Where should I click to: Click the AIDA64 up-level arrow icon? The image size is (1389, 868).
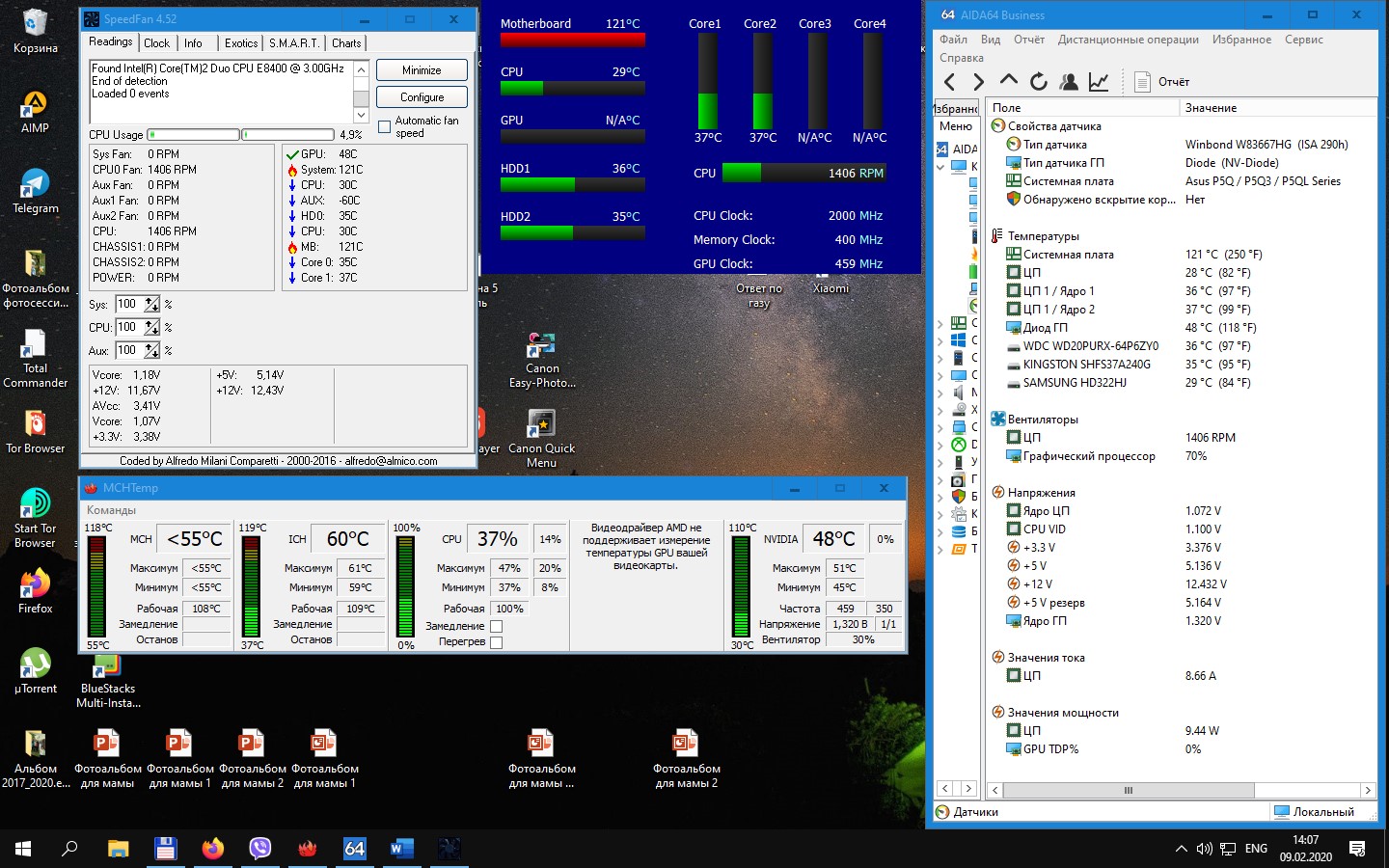tap(1009, 80)
